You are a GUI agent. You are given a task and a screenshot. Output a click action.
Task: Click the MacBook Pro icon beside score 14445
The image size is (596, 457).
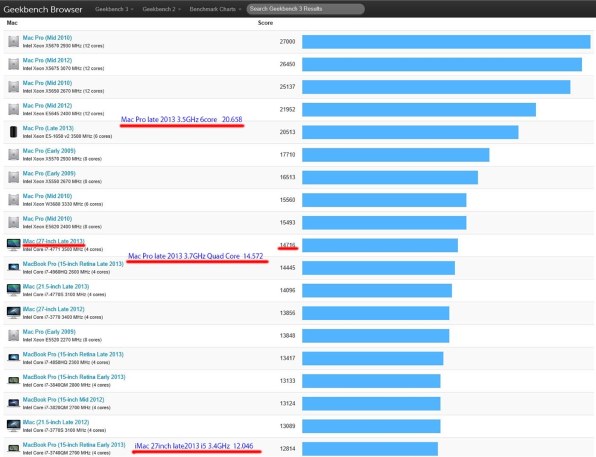point(14,267)
